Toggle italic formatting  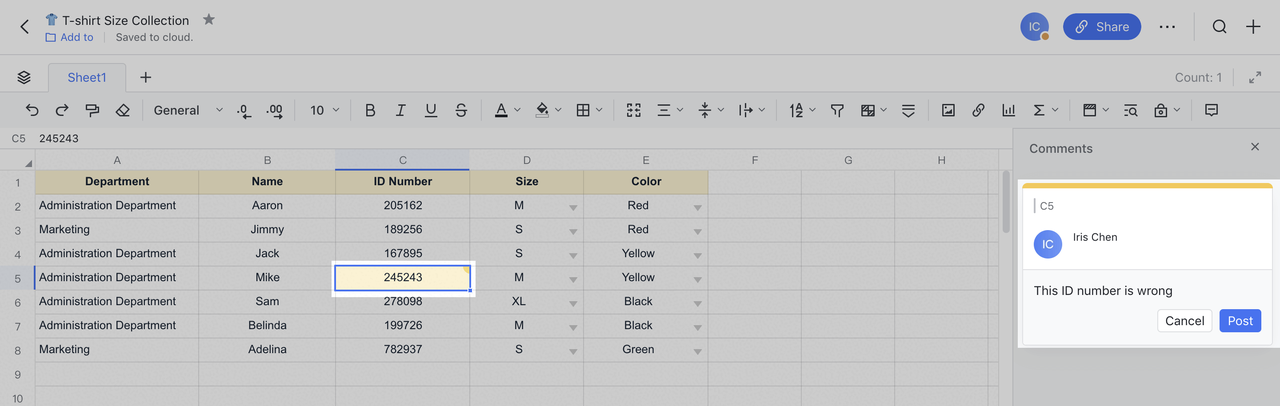[400, 110]
